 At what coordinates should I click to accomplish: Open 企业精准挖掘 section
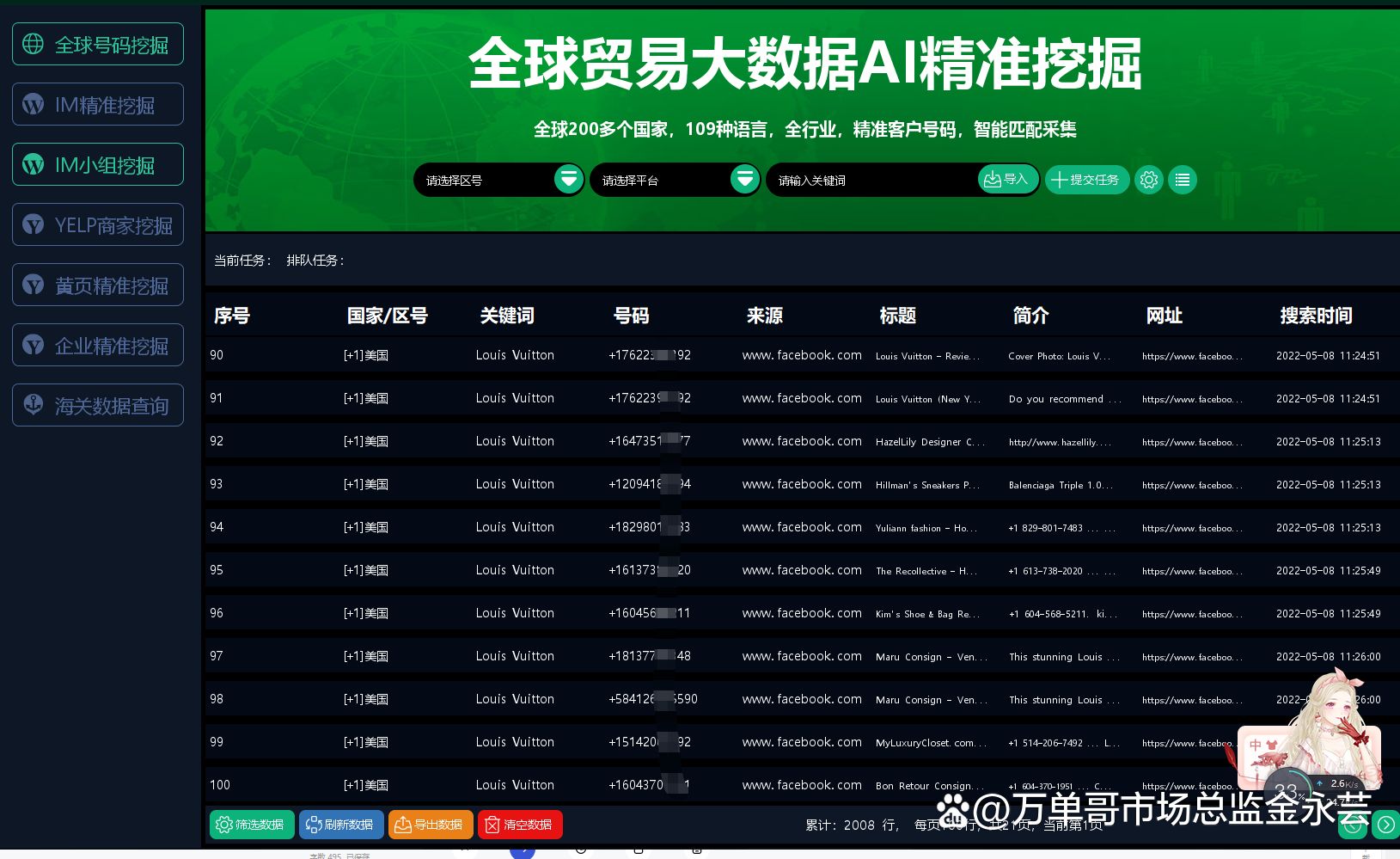(x=98, y=345)
